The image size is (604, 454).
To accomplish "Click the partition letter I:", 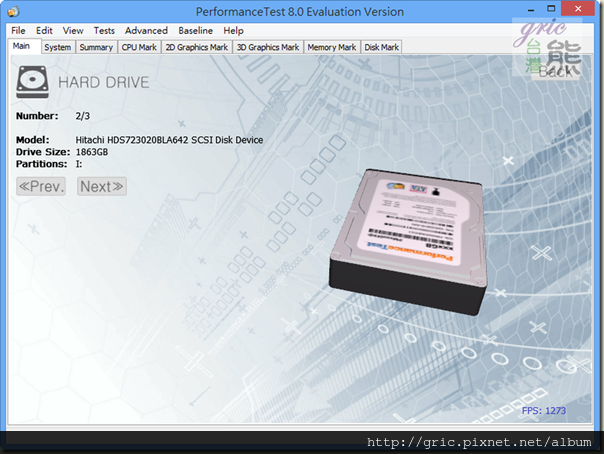I will 79,164.
